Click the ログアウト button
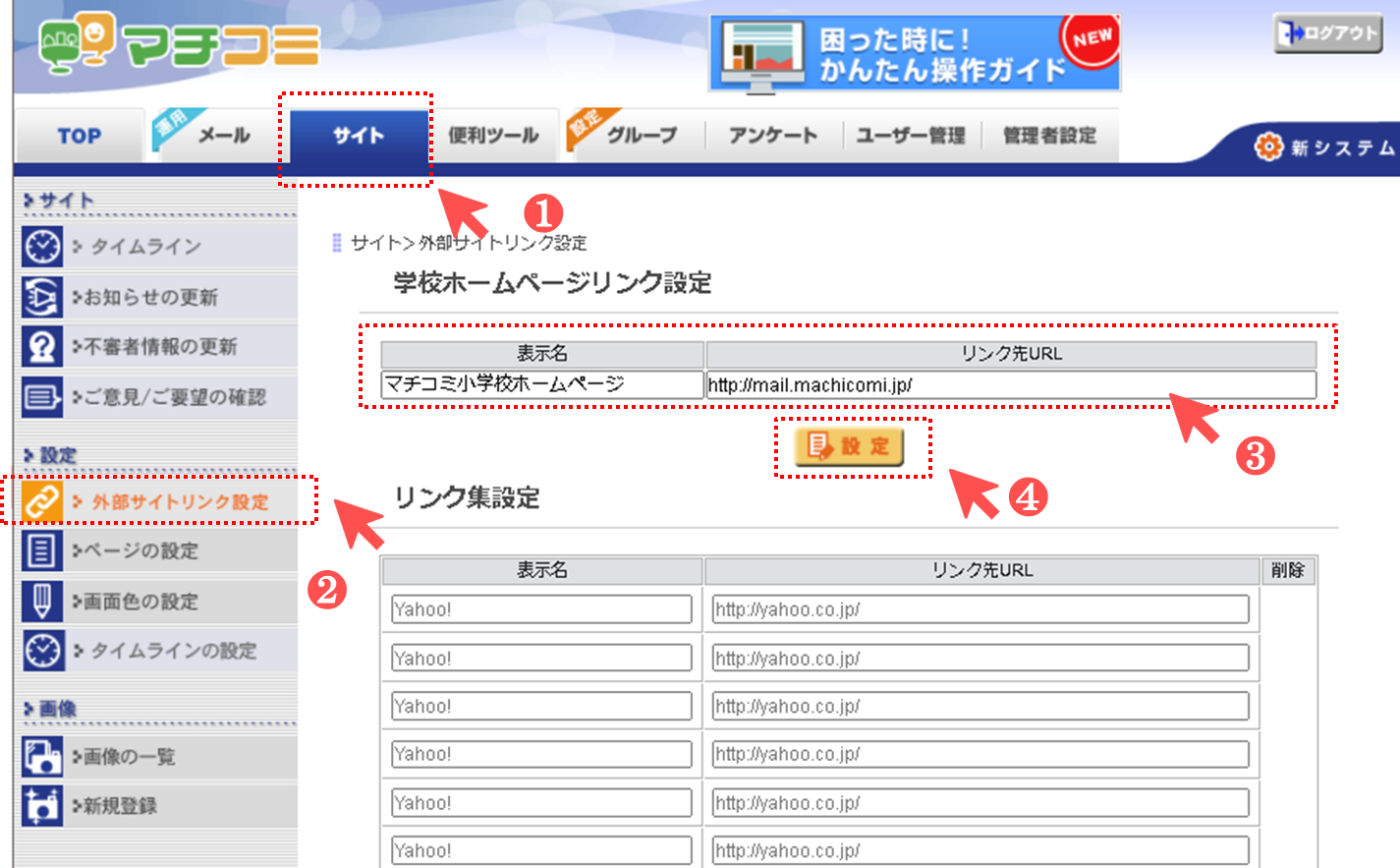The width and height of the screenshot is (1400, 868). pyautogui.click(x=1328, y=33)
